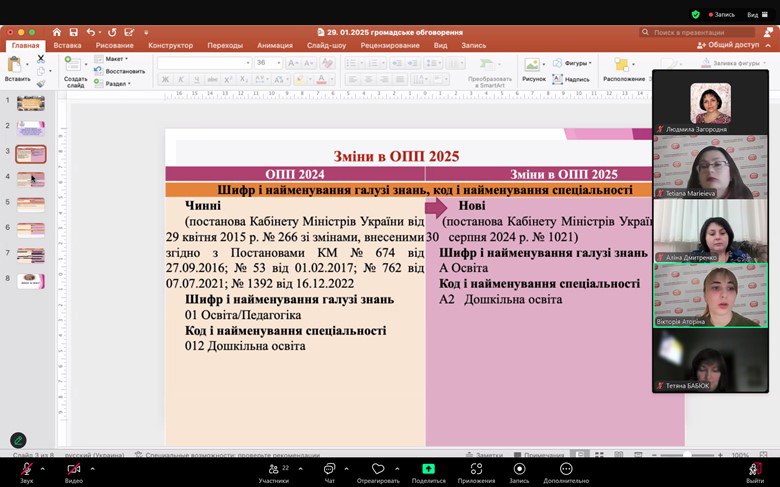Click the green Share screen button
Image resolution: width=780 pixels, height=487 pixels.
tap(428, 469)
